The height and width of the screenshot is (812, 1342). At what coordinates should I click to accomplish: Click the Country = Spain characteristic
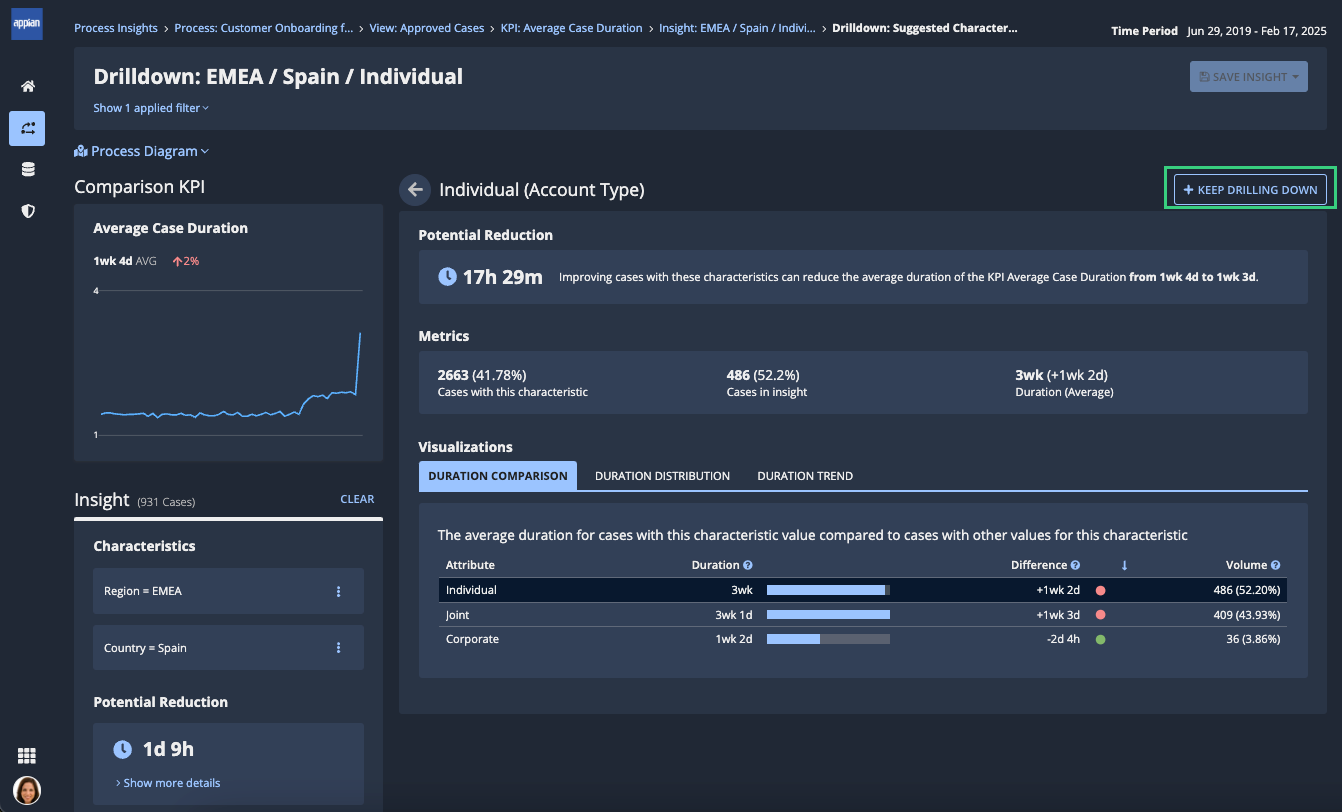pos(228,648)
